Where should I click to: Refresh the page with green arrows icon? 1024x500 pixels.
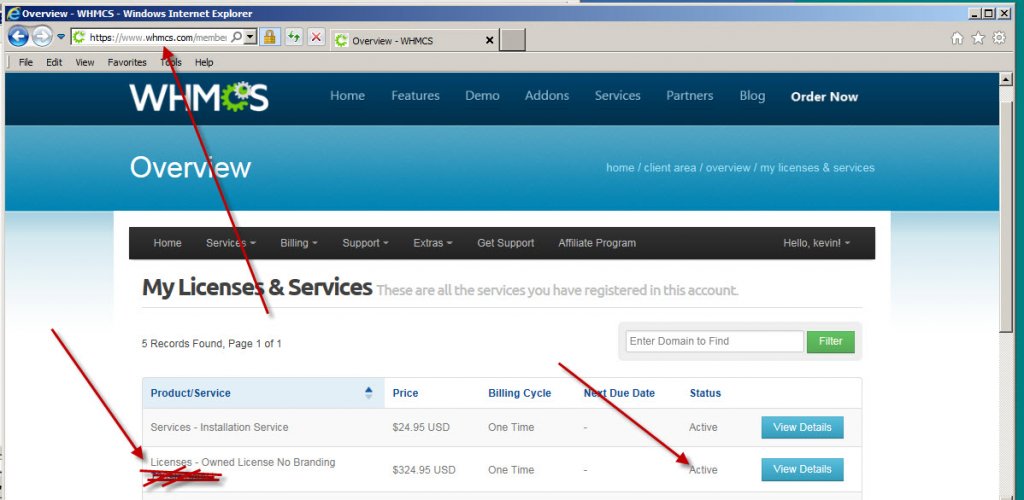tap(293, 37)
